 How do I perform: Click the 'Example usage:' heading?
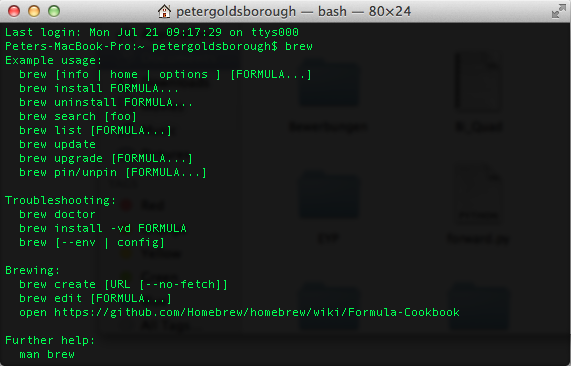(54, 60)
